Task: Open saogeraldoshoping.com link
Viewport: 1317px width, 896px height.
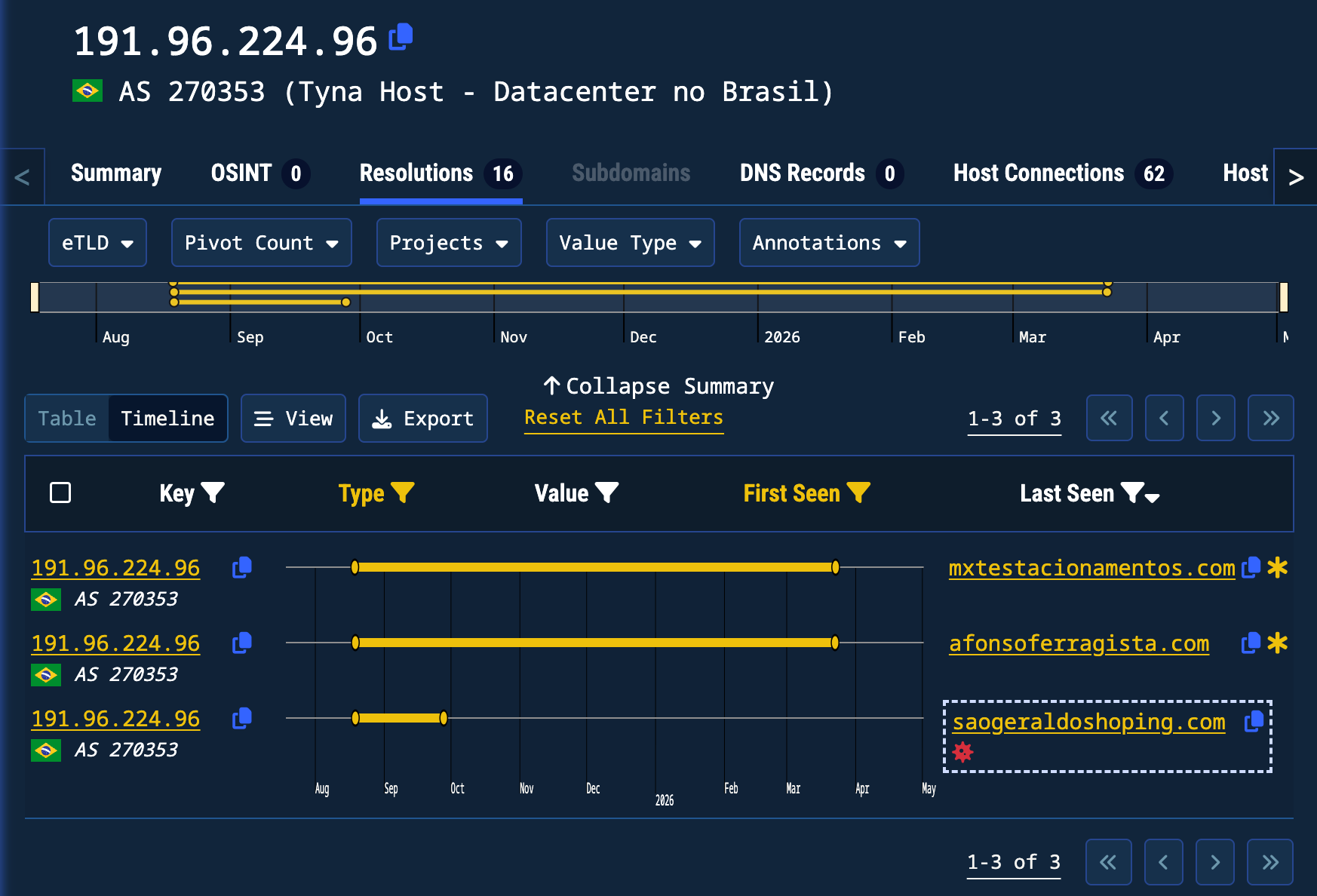Action: (1088, 722)
